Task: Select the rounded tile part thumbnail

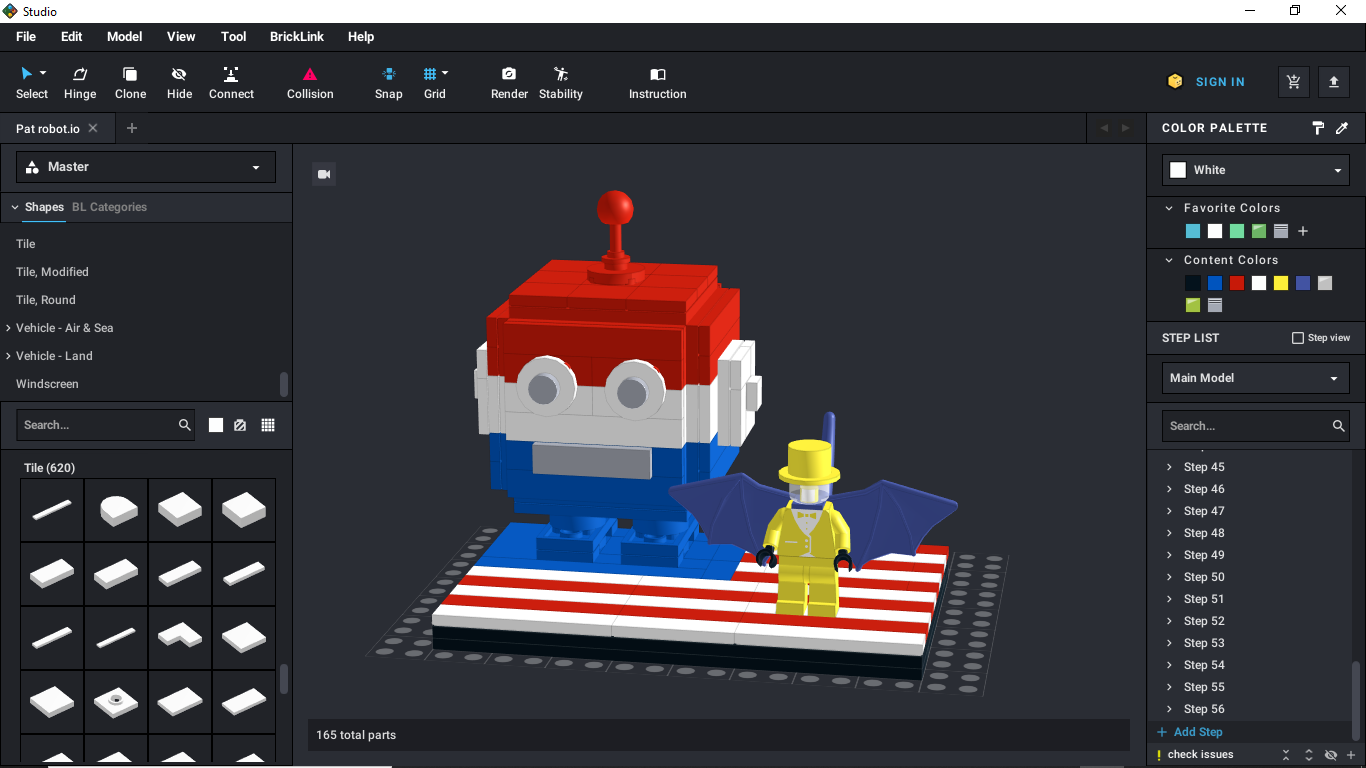Action: (x=116, y=510)
